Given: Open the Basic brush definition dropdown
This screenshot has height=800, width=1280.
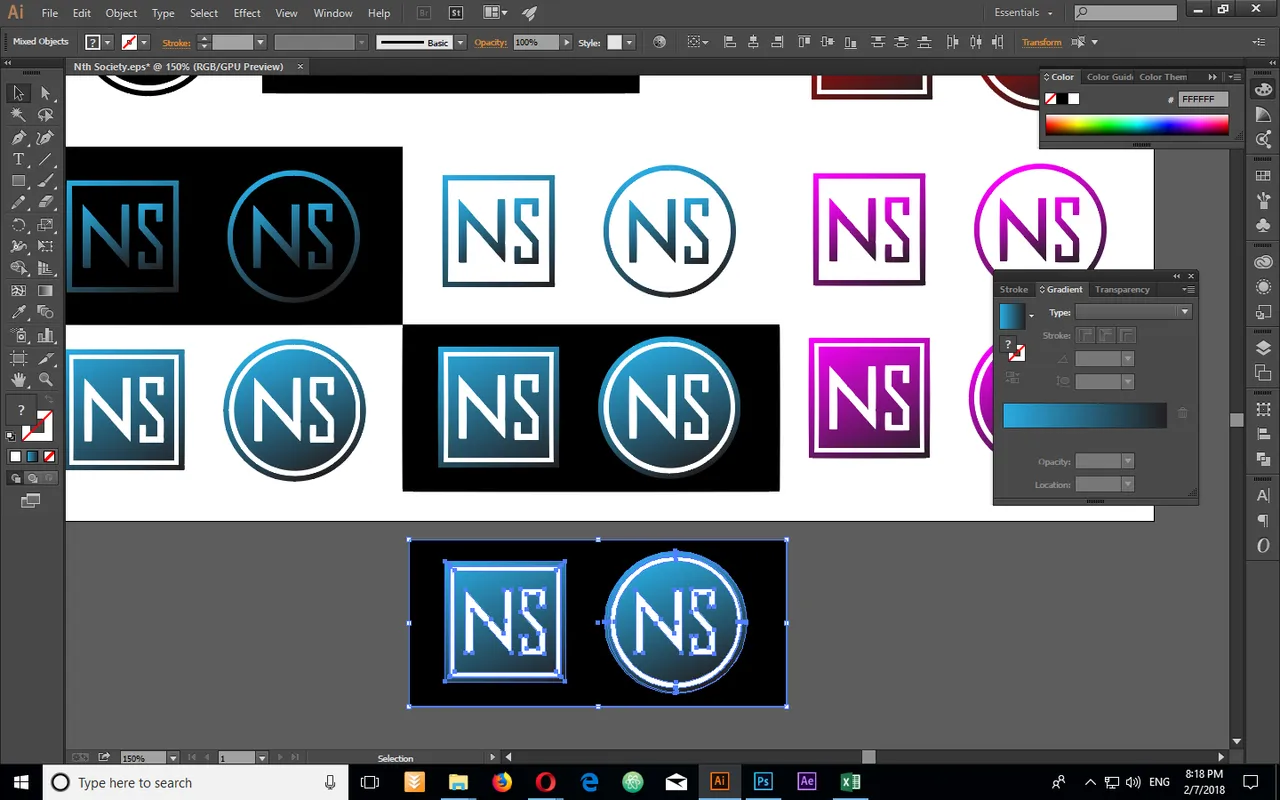Looking at the screenshot, I should click(x=460, y=42).
